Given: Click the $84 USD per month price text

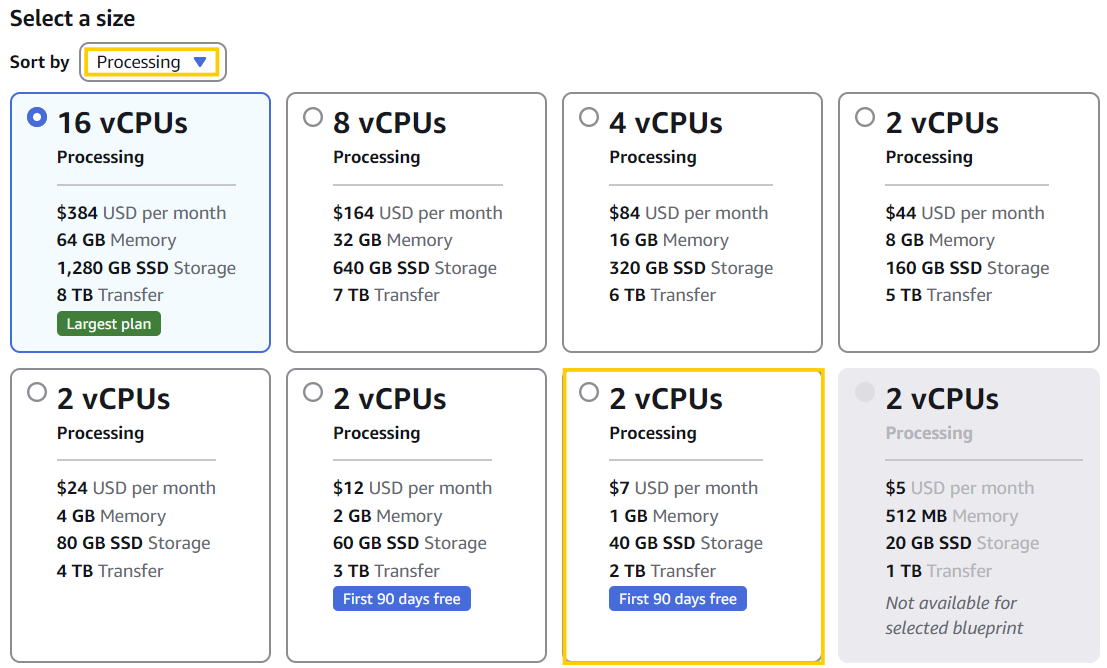Looking at the screenshot, I should [688, 213].
